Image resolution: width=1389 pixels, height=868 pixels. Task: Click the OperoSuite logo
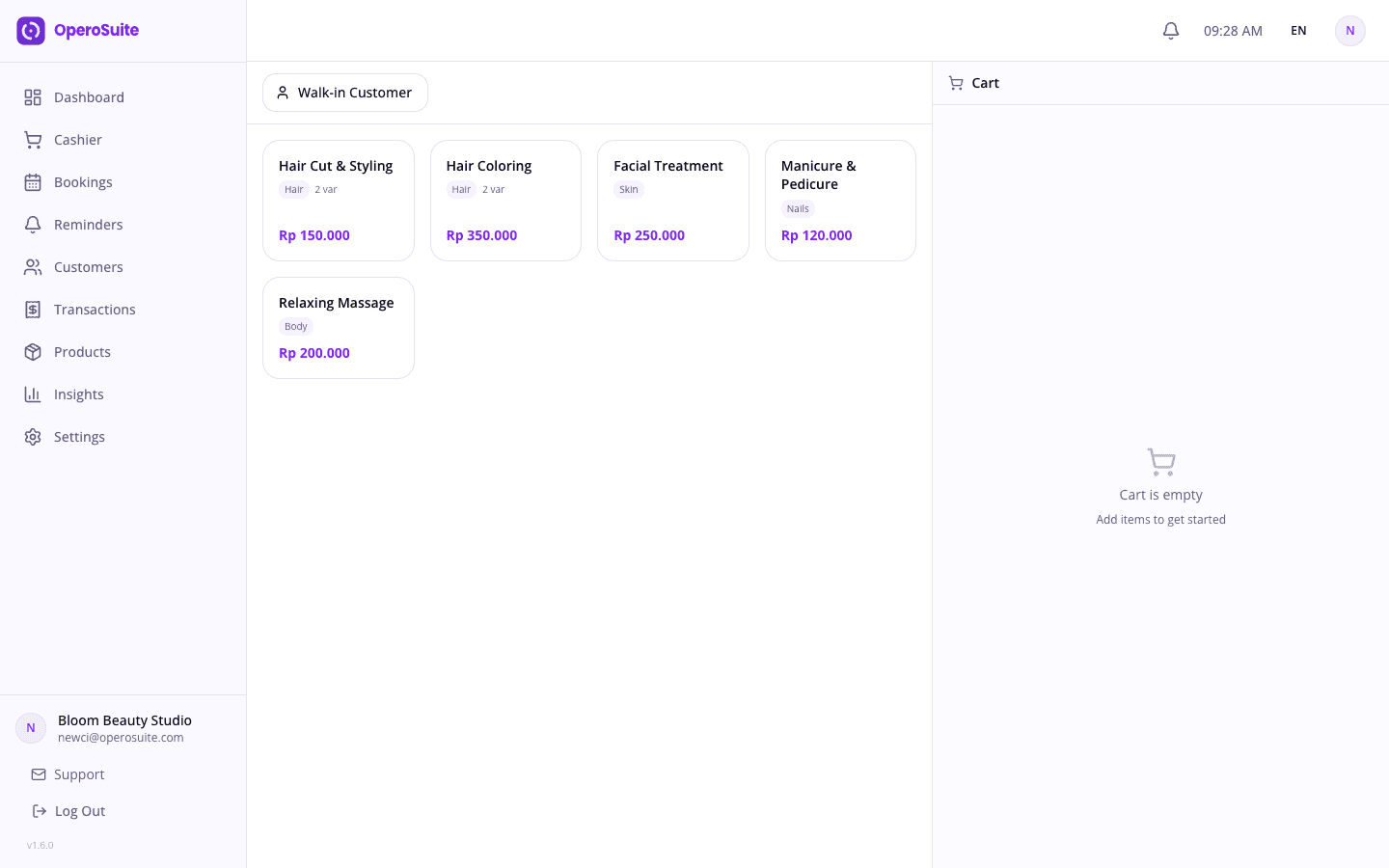point(77,31)
